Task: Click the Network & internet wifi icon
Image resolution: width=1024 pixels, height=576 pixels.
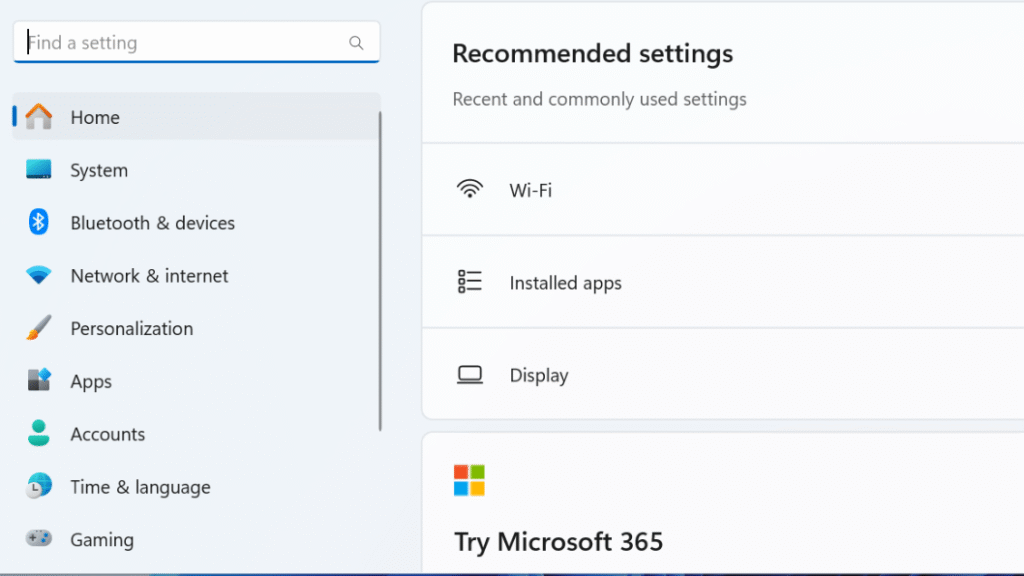Action: [39, 275]
